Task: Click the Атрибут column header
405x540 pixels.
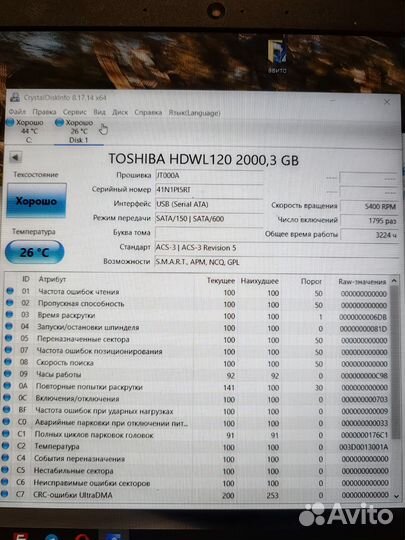Action: click(52, 279)
